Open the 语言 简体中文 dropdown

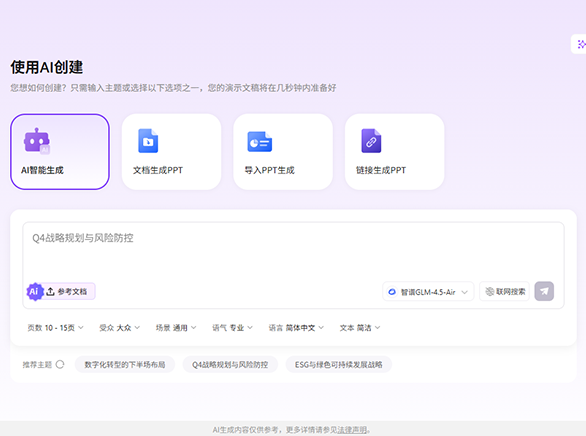pyautogui.click(x=296, y=328)
